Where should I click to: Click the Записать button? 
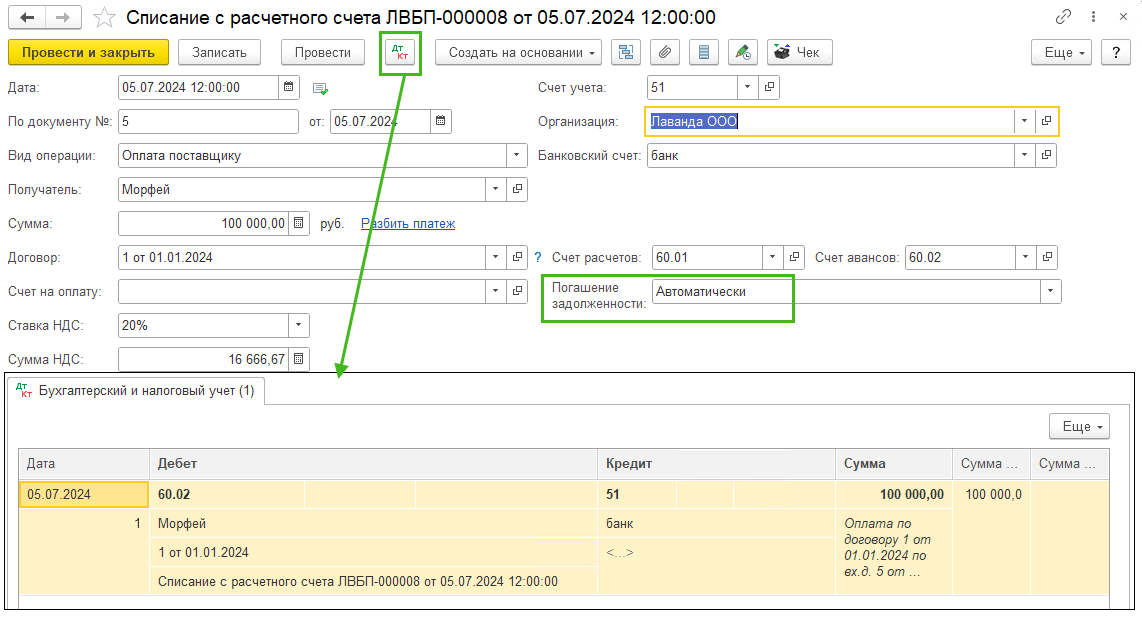(219, 52)
